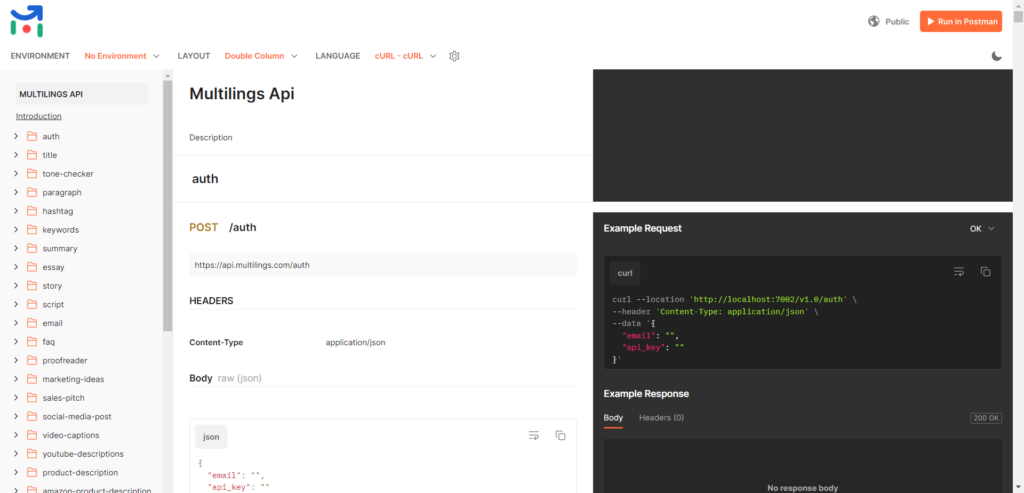Click the paragraph folder icon

31,193
